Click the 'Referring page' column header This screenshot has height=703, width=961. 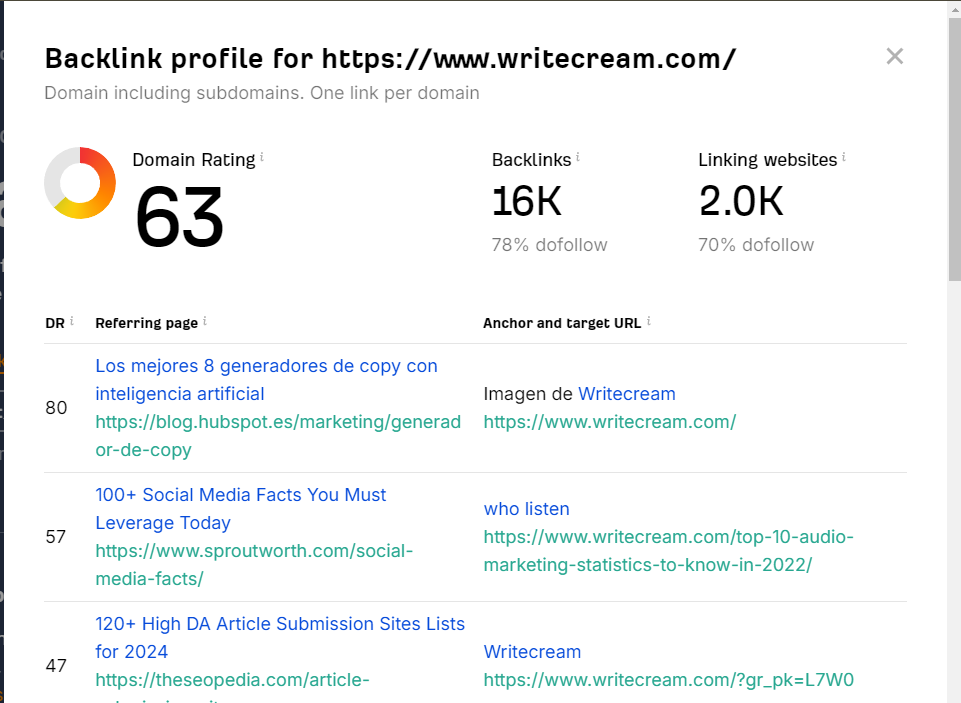[146, 323]
